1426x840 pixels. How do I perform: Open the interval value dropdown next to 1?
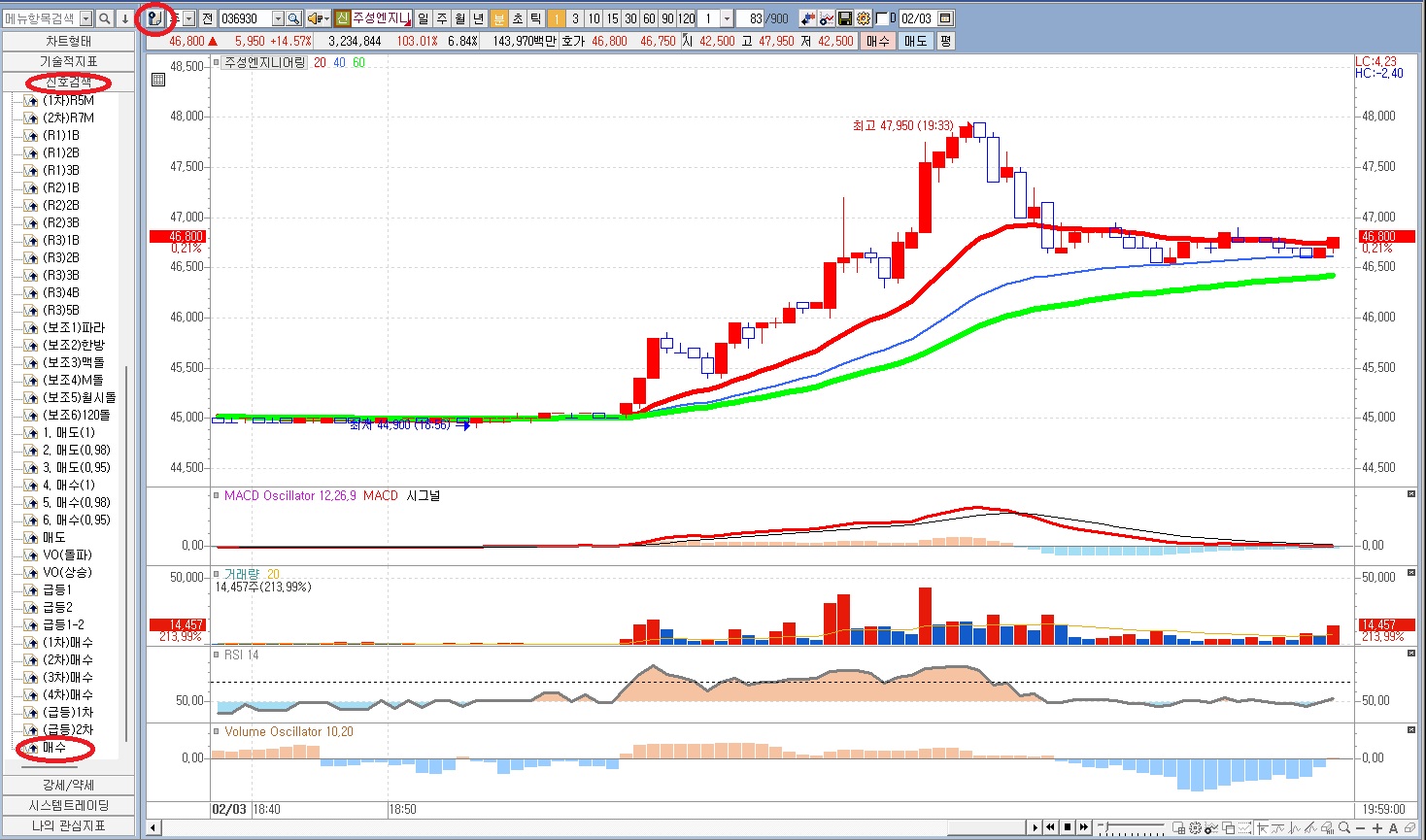coord(727,18)
